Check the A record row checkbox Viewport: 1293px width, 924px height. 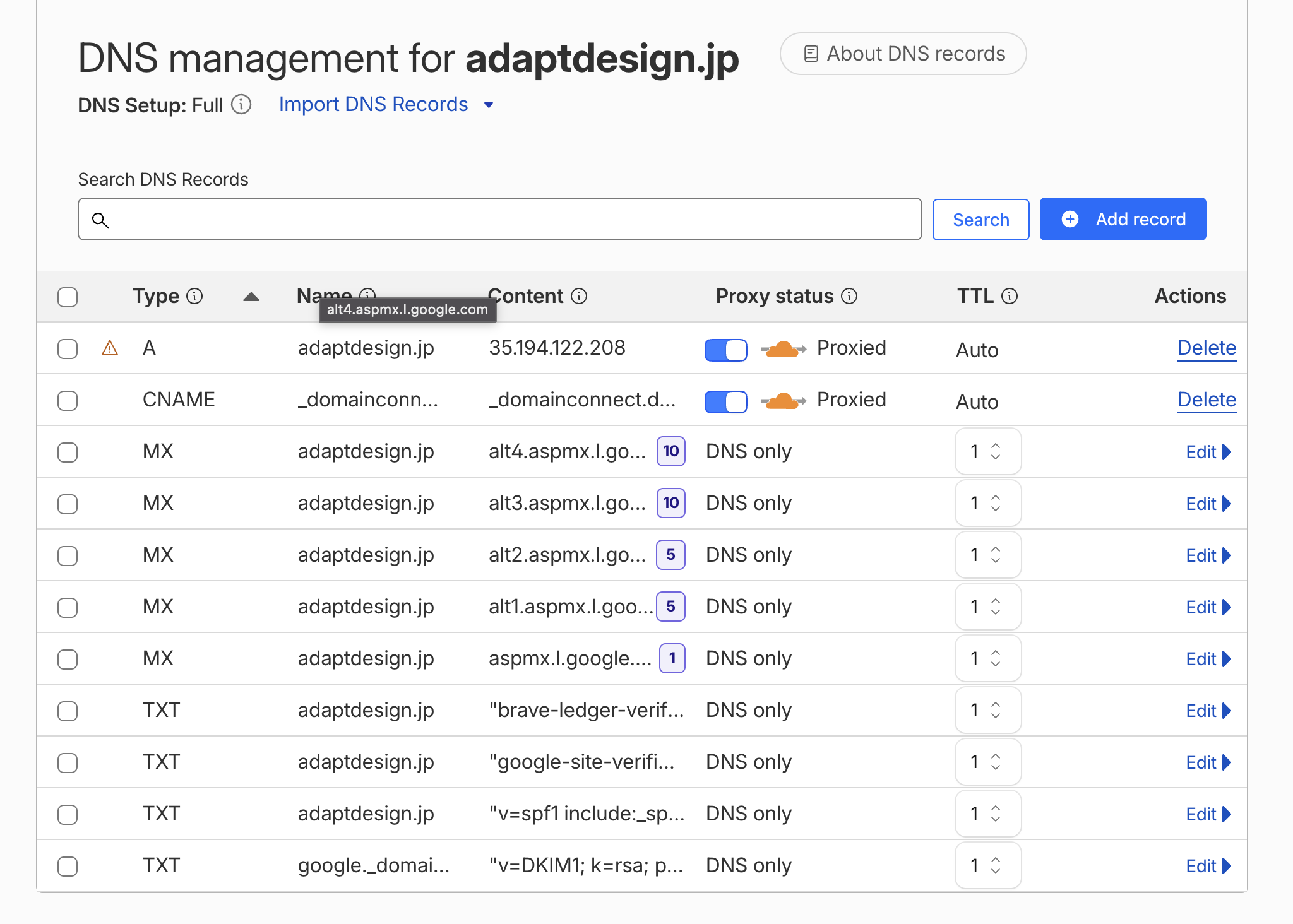pyautogui.click(x=68, y=349)
